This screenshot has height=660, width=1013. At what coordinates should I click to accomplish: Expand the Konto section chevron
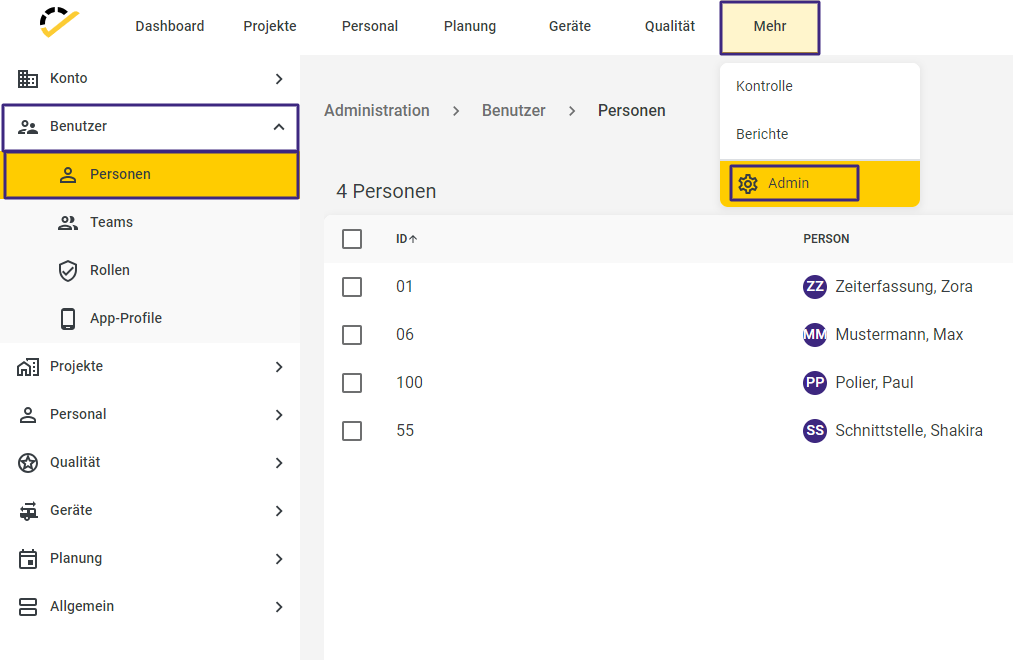tap(279, 79)
